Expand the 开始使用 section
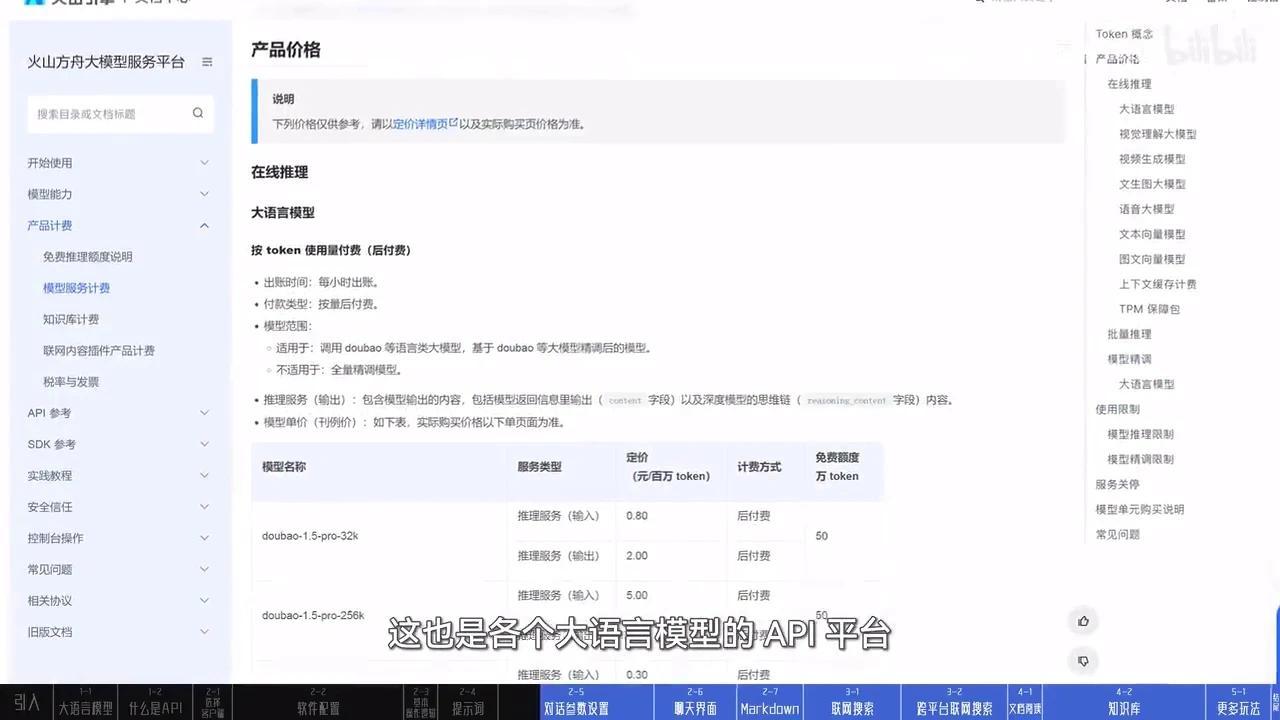Screen dimensions: 1280x720 click(120, 163)
